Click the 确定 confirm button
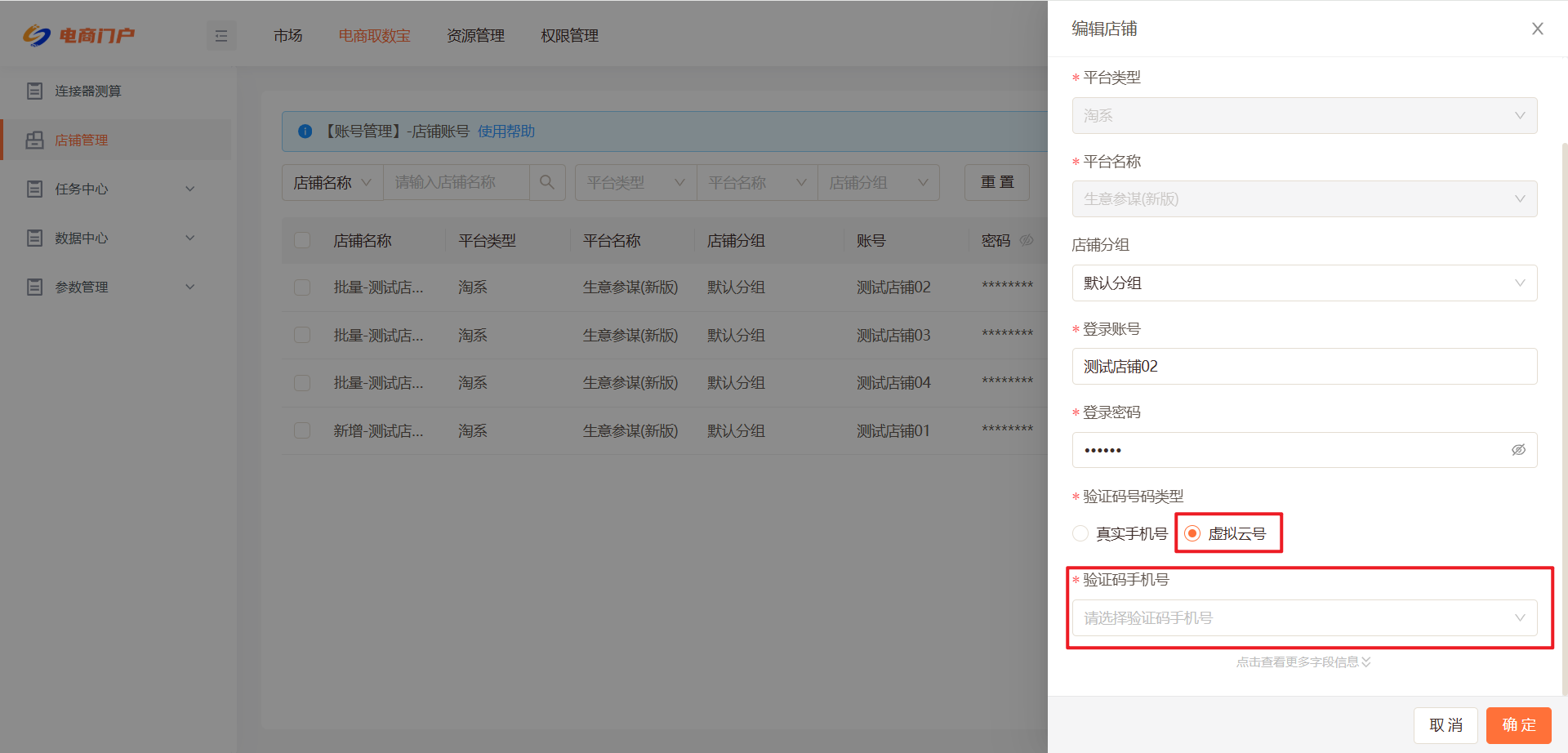Viewport: 1568px width, 753px height. click(x=1518, y=725)
